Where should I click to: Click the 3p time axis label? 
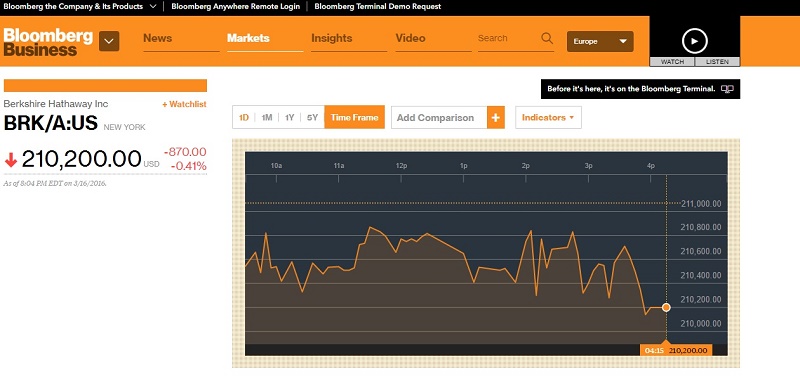click(x=588, y=166)
